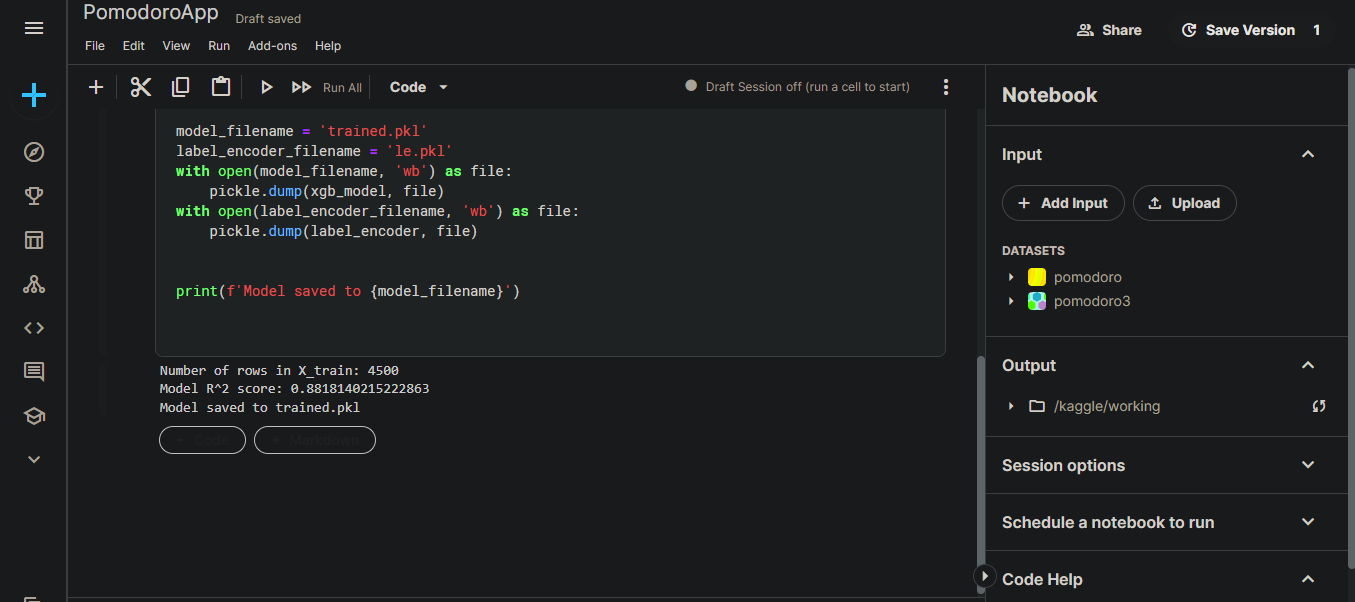
Task: Open the Edit menu
Action: [x=134, y=46]
